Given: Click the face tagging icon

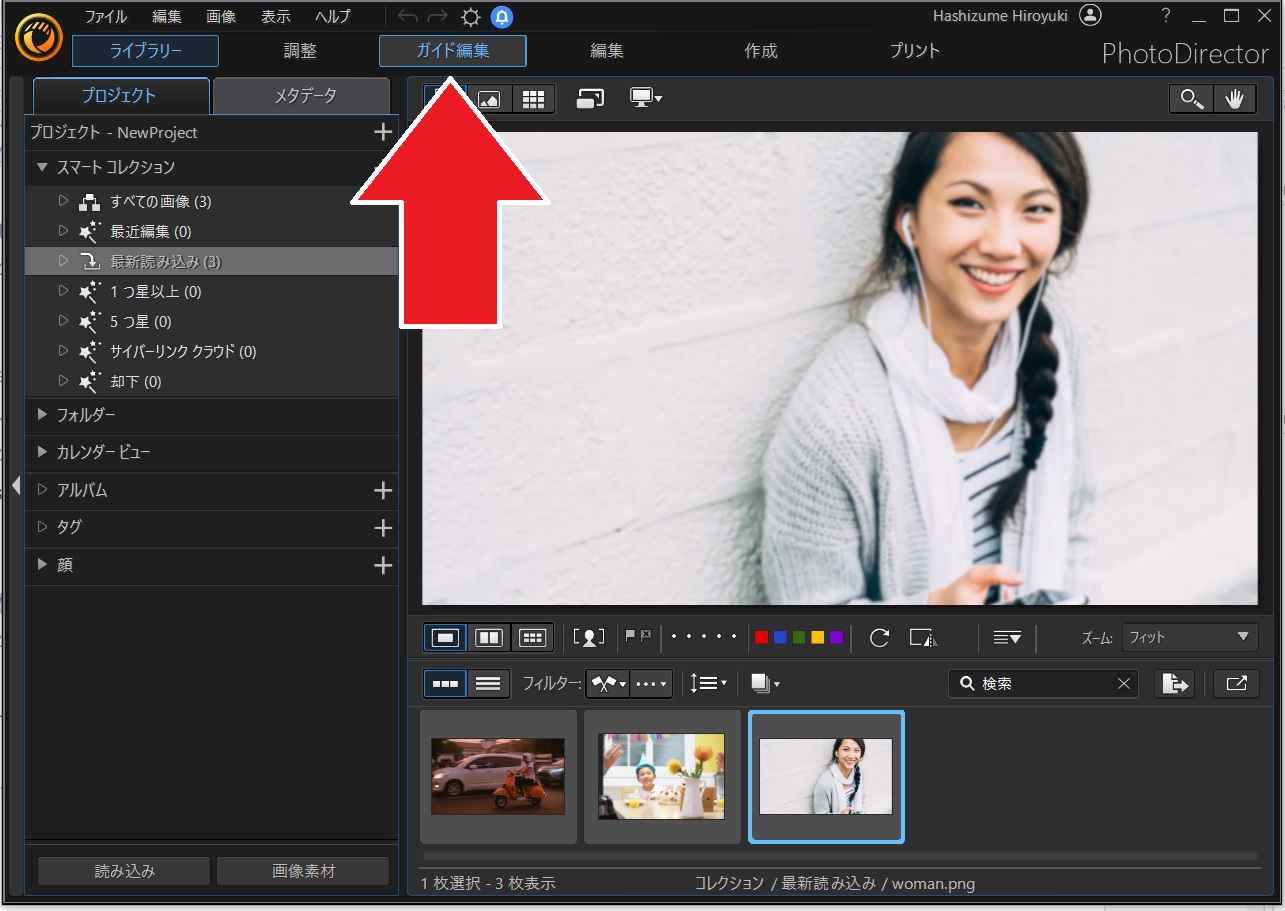Looking at the screenshot, I should click(590, 637).
